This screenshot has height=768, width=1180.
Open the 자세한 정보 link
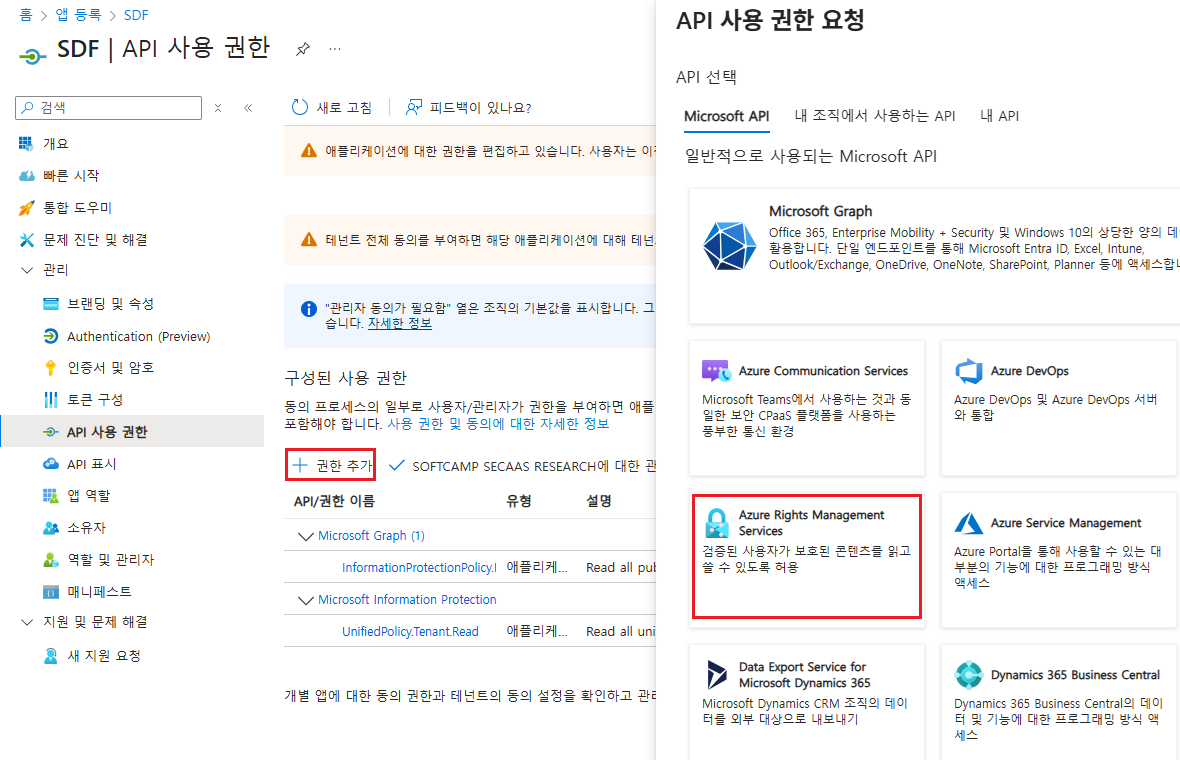click(399, 322)
